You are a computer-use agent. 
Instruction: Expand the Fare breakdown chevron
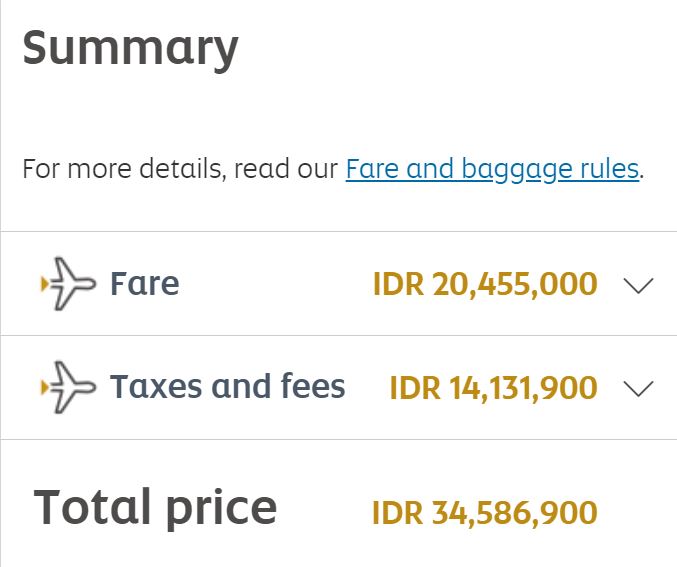click(x=637, y=286)
